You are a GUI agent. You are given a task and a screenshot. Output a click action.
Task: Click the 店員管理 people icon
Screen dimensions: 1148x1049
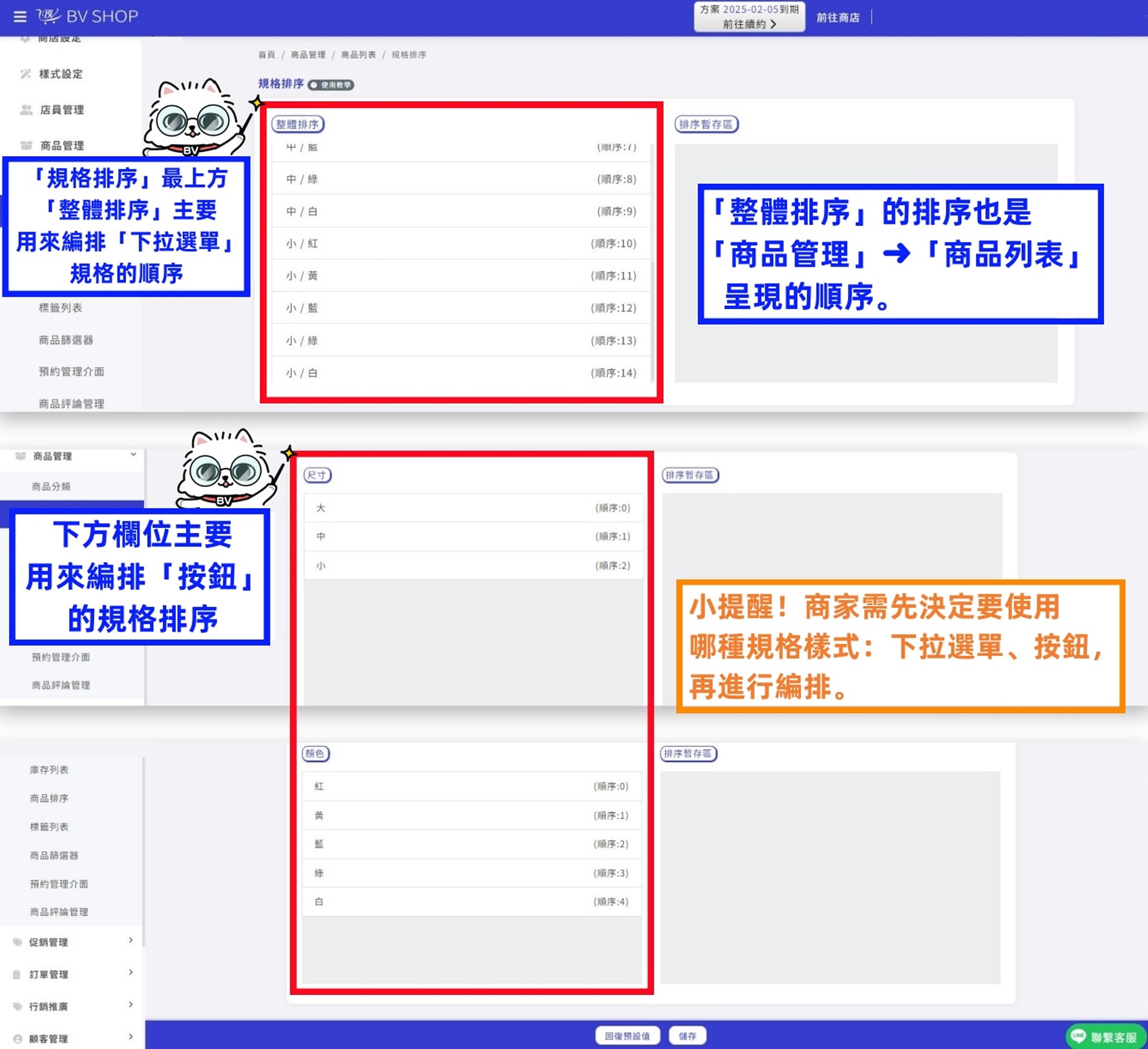(x=26, y=109)
